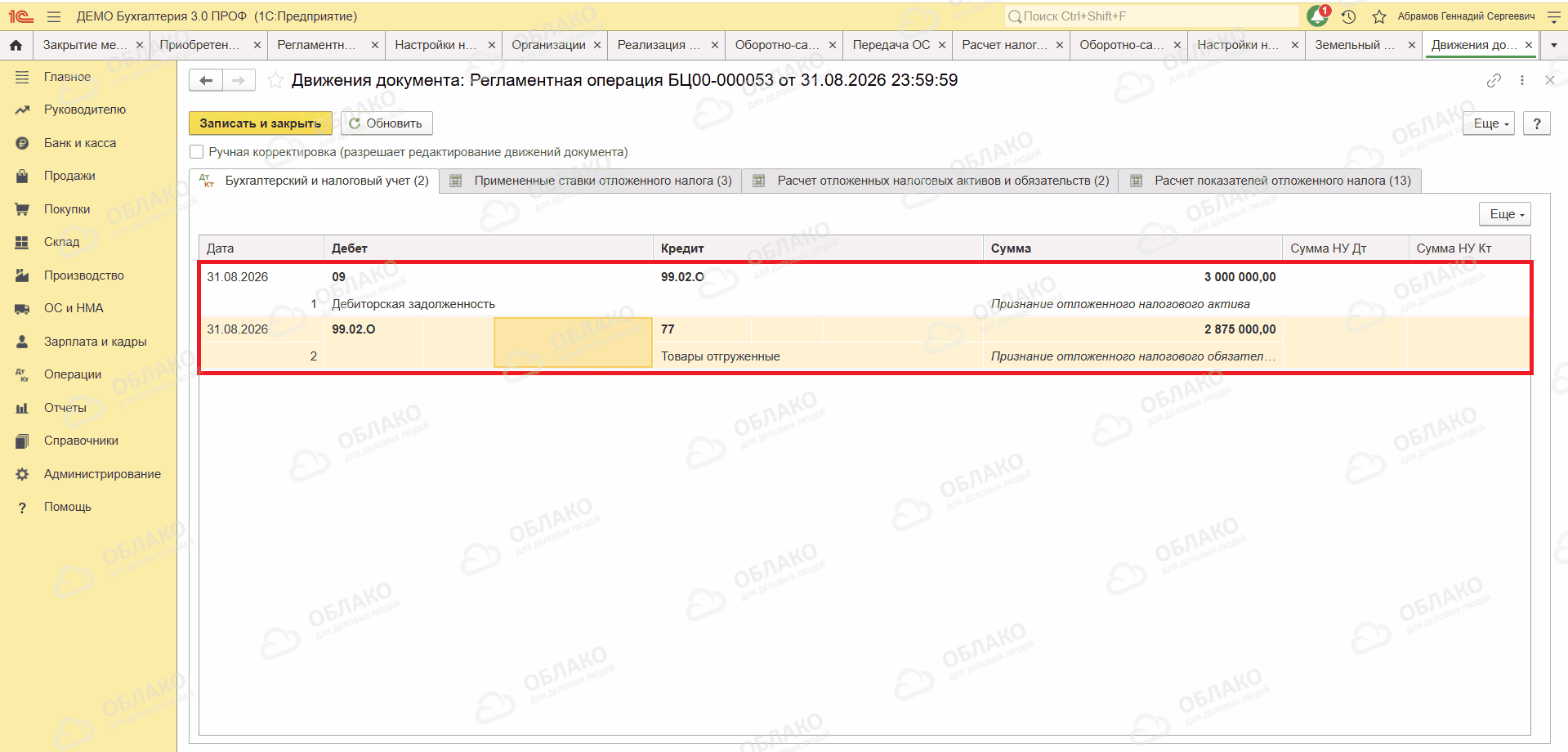
Task: Select cell with amount 3 000 000,00
Action: (1240, 277)
